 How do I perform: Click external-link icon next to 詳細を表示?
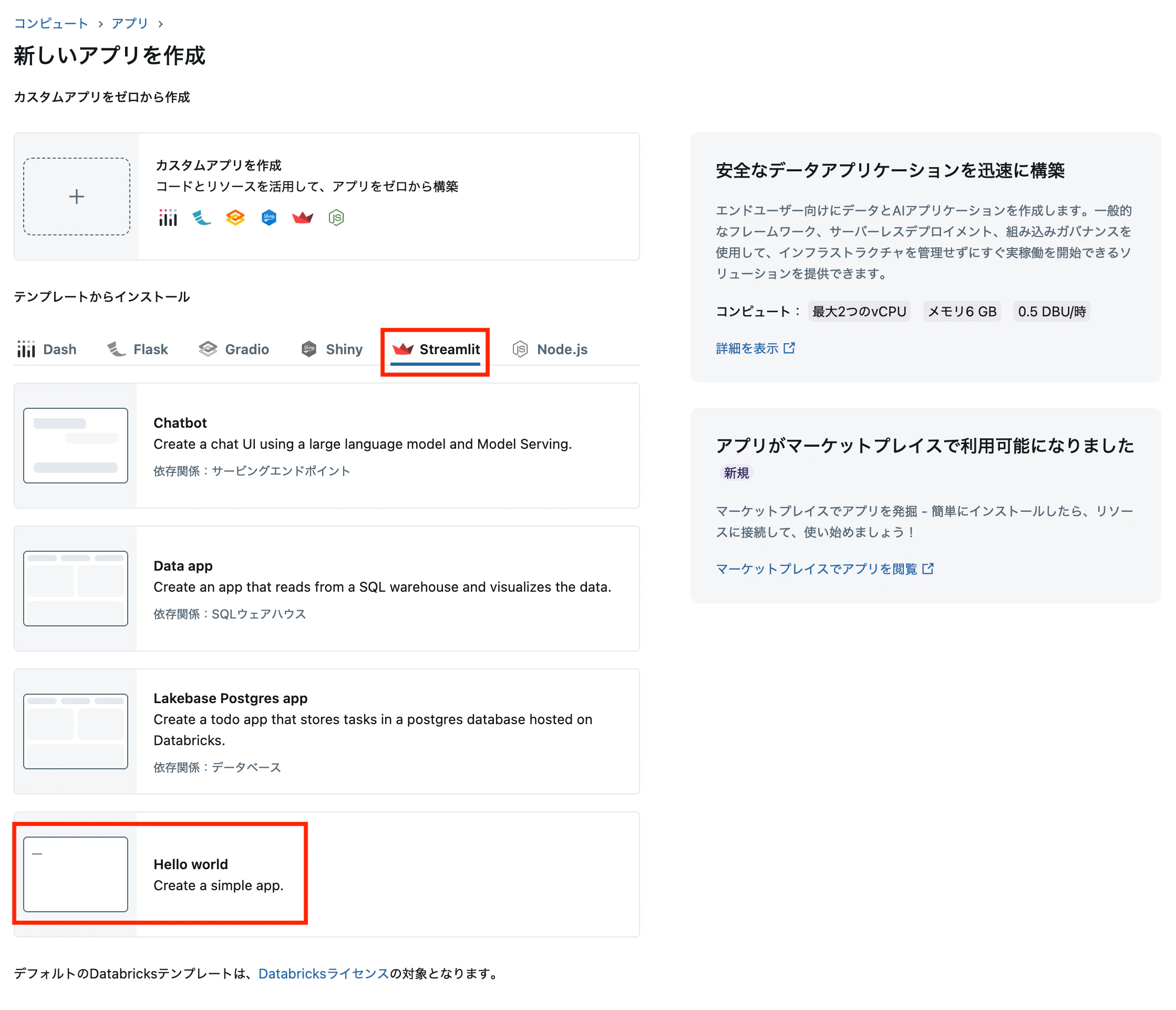coord(789,348)
